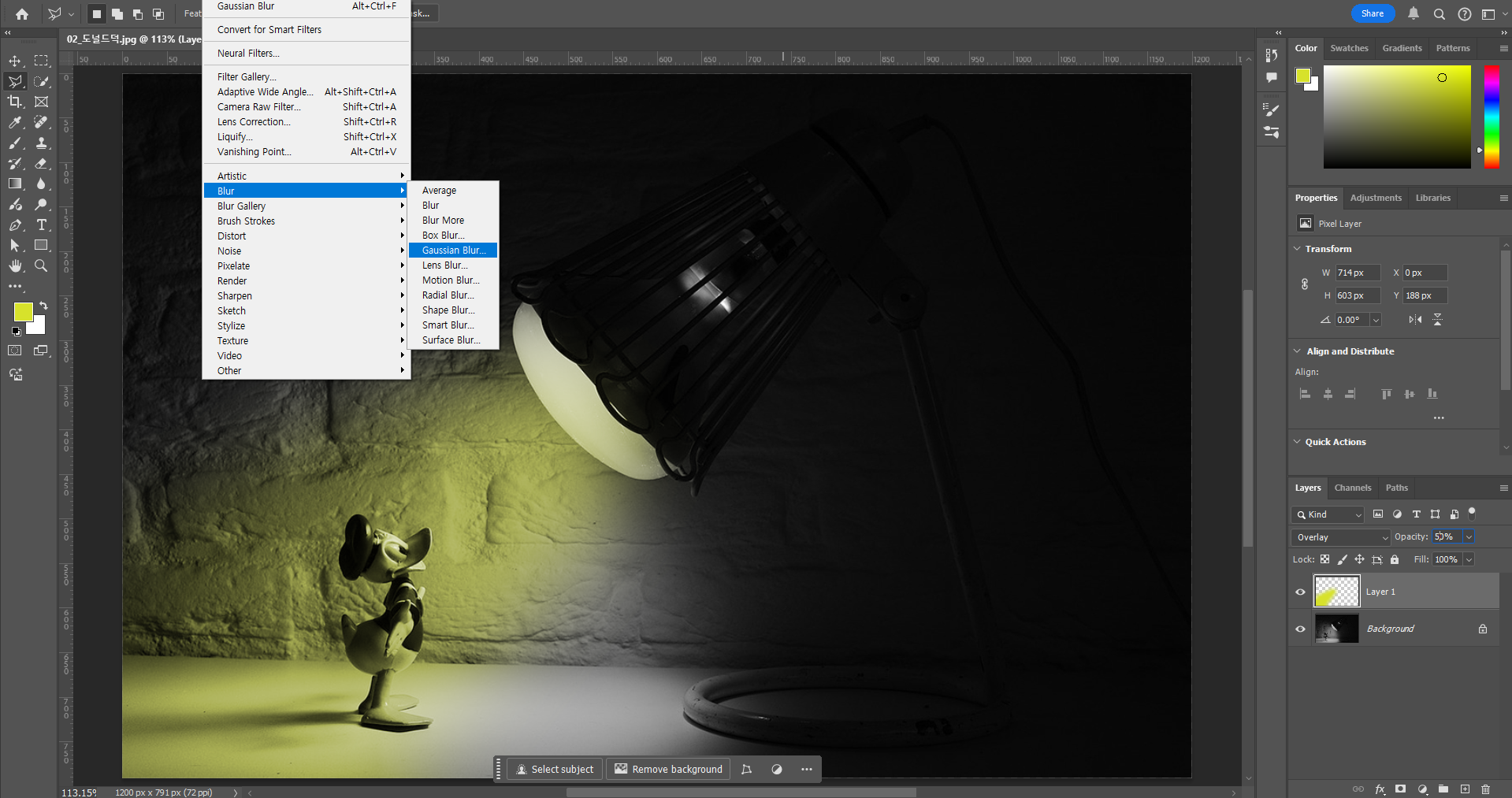Viewport: 1512px width, 798px height.
Task: Select the Crop tool
Action: pos(15,102)
